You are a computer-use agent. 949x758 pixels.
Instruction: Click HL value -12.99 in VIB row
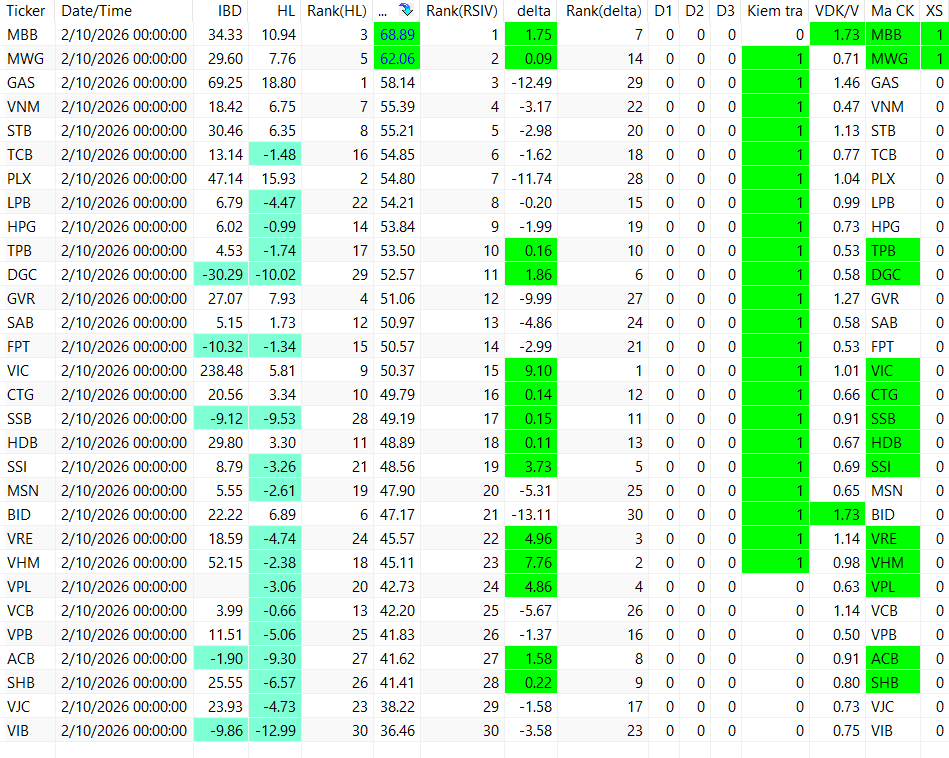[x=275, y=731]
